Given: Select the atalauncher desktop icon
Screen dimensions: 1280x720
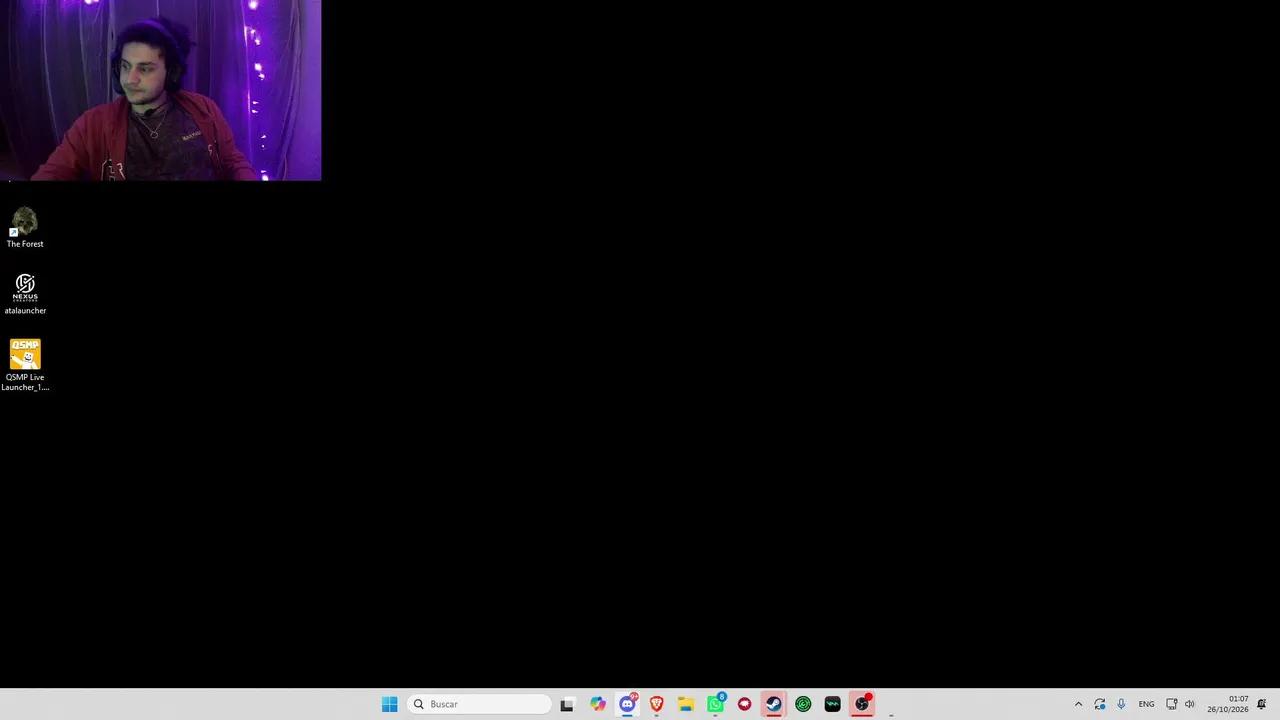Looking at the screenshot, I should [x=25, y=294].
